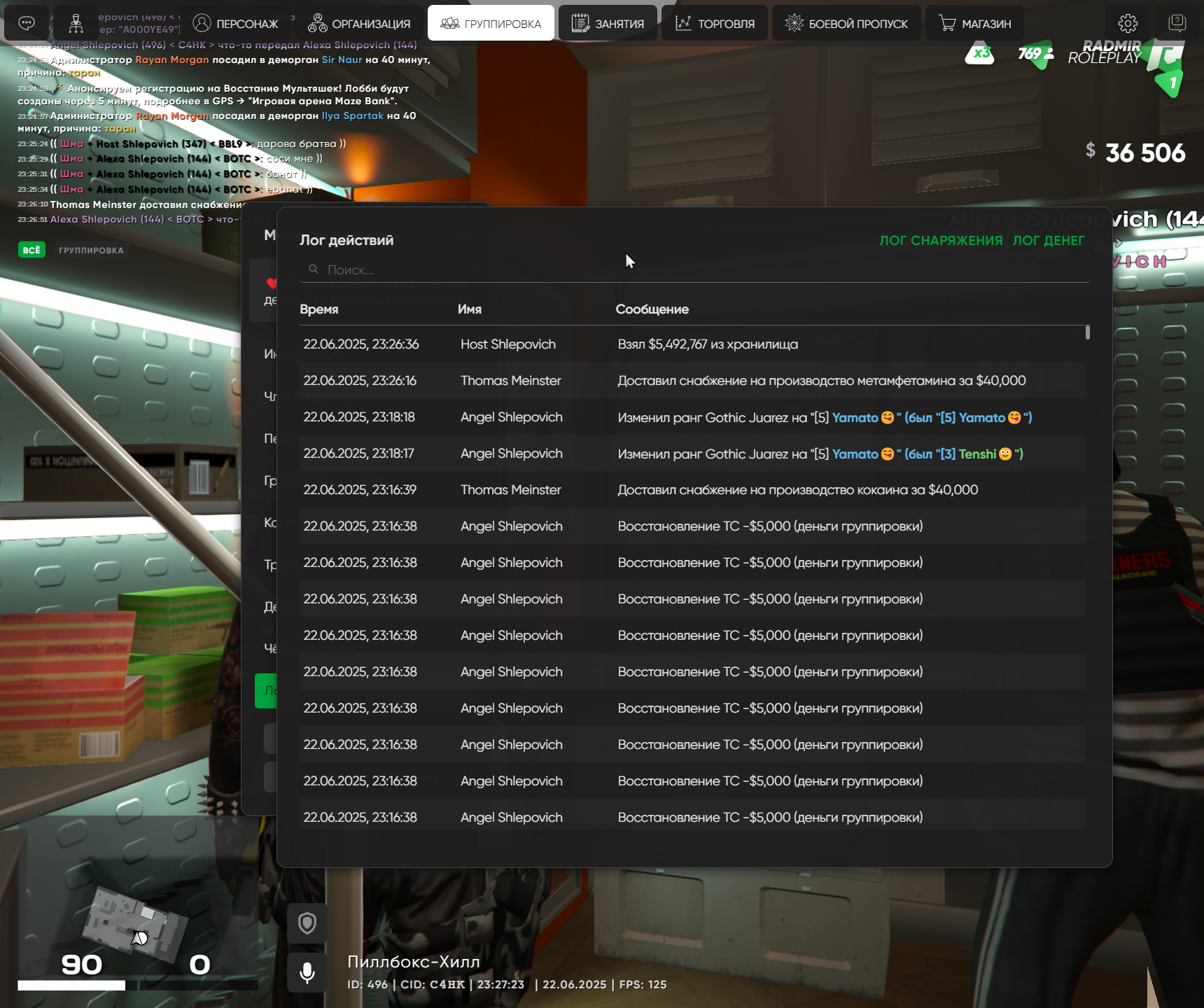Screen dimensions: 1204x1008
Task: Switch to ЛОГ ДЕНЕГ
Action: (1048, 240)
